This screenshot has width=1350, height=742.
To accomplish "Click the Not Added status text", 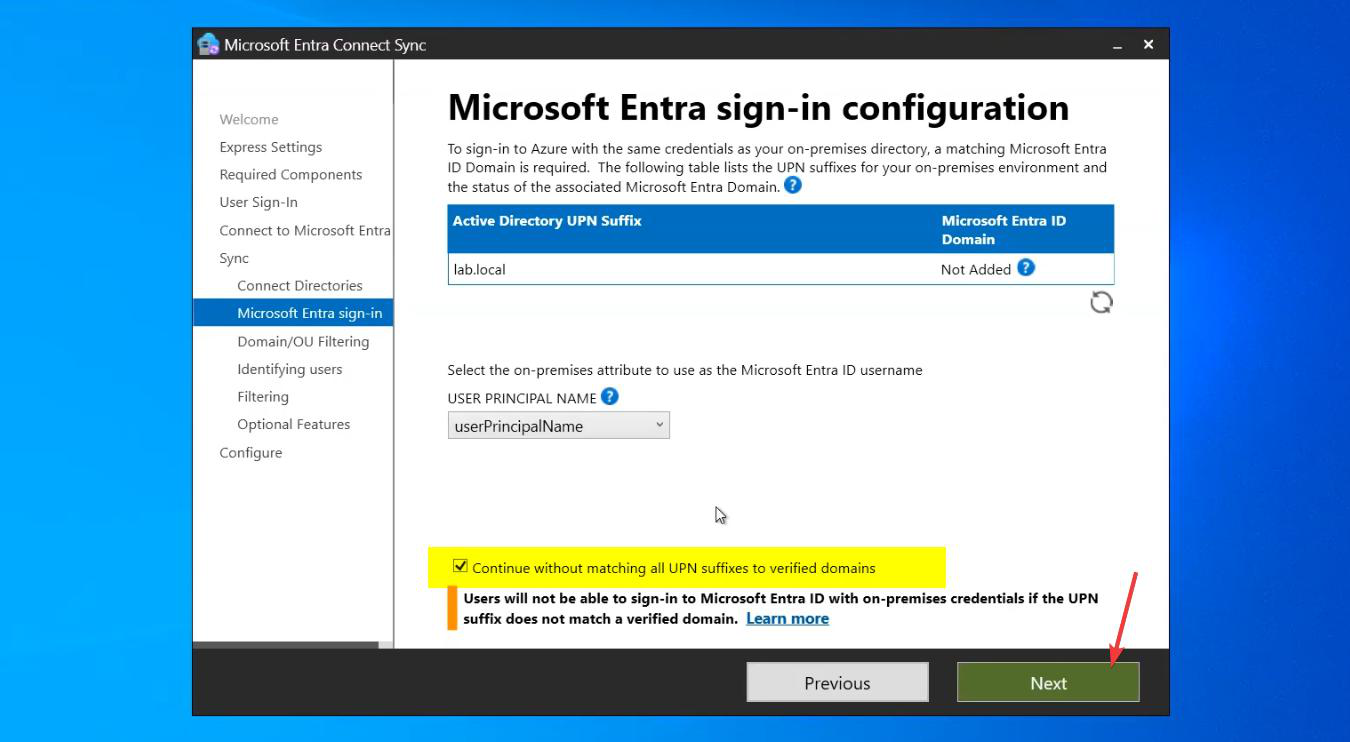I will [976, 269].
